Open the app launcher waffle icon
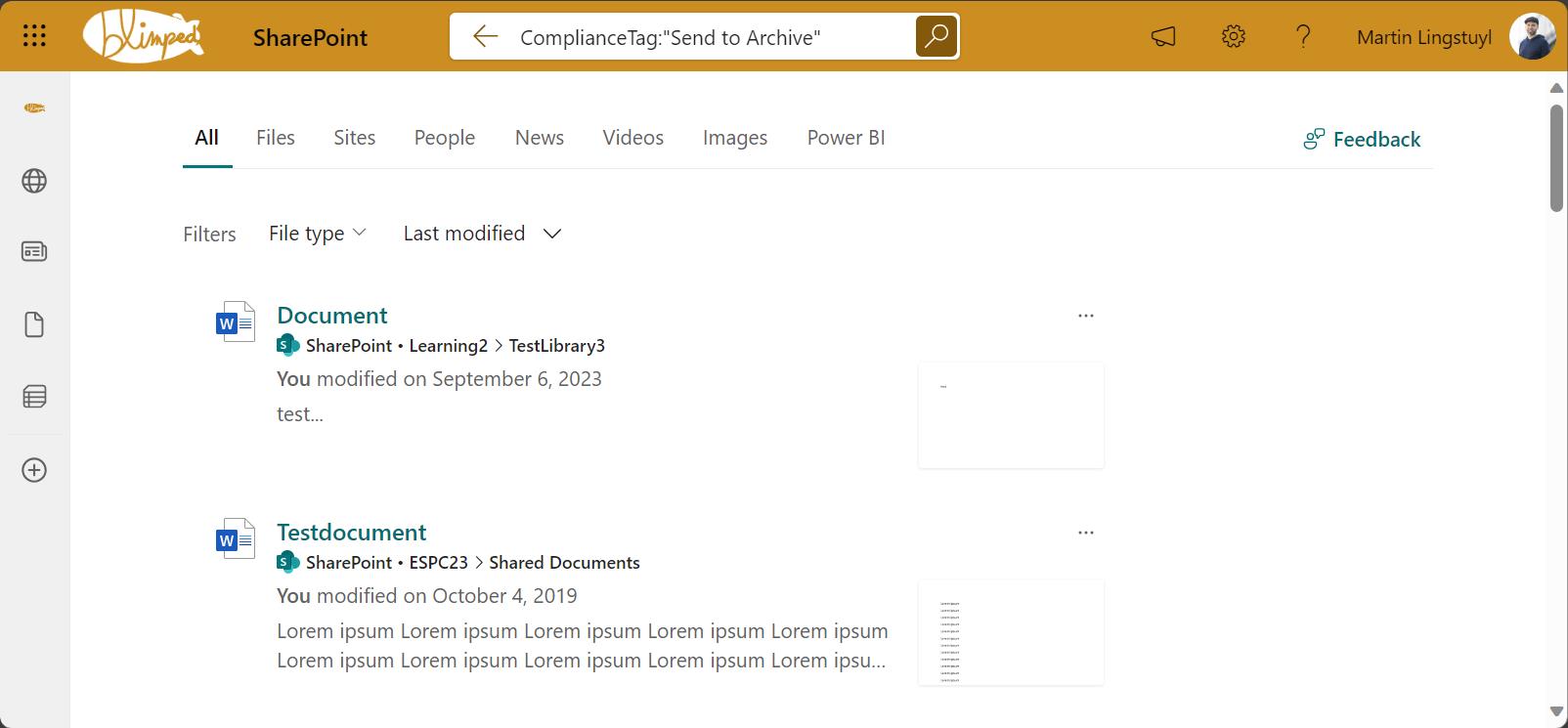Image resolution: width=1568 pixels, height=728 pixels. tap(34, 37)
